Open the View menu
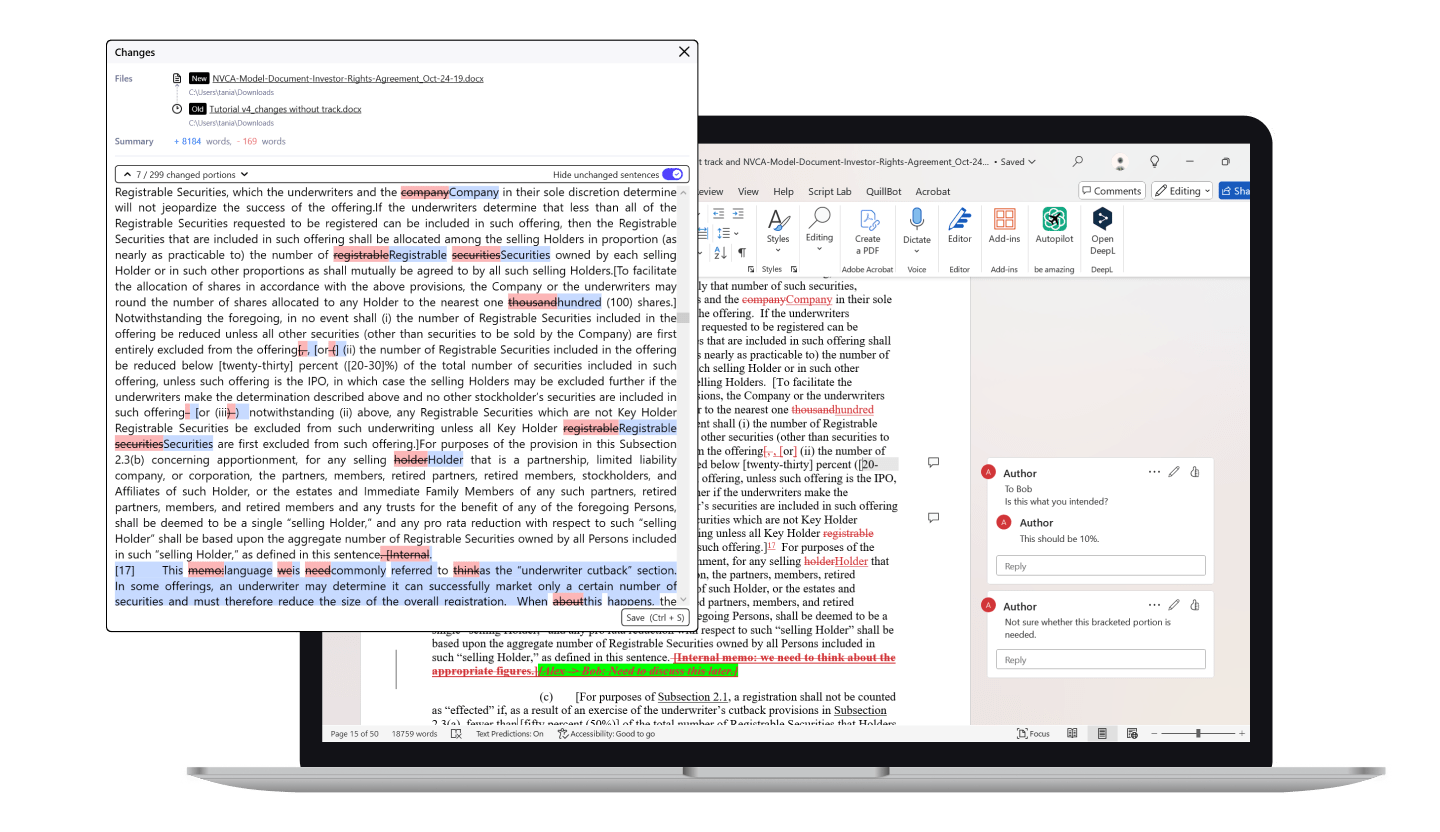1440x832 pixels. click(x=747, y=191)
